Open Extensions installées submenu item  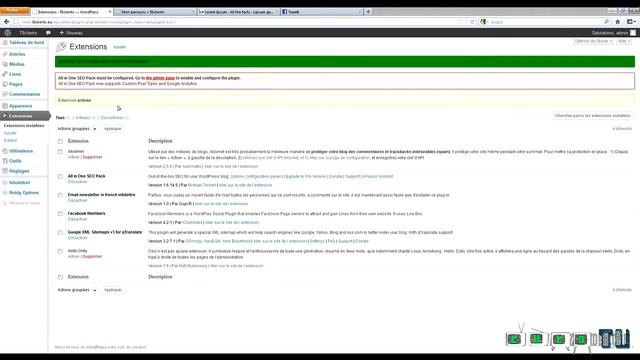[24, 126]
